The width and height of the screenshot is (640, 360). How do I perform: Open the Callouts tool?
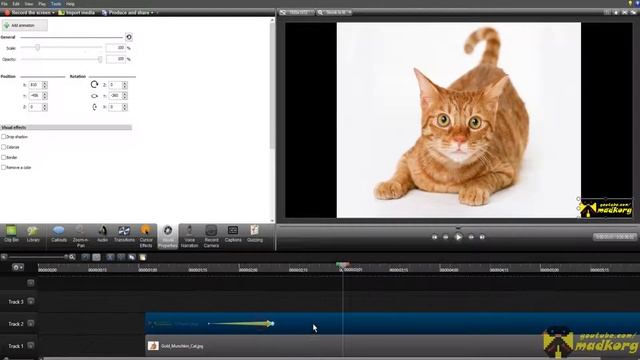pyautogui.click(x=59, y=235)
